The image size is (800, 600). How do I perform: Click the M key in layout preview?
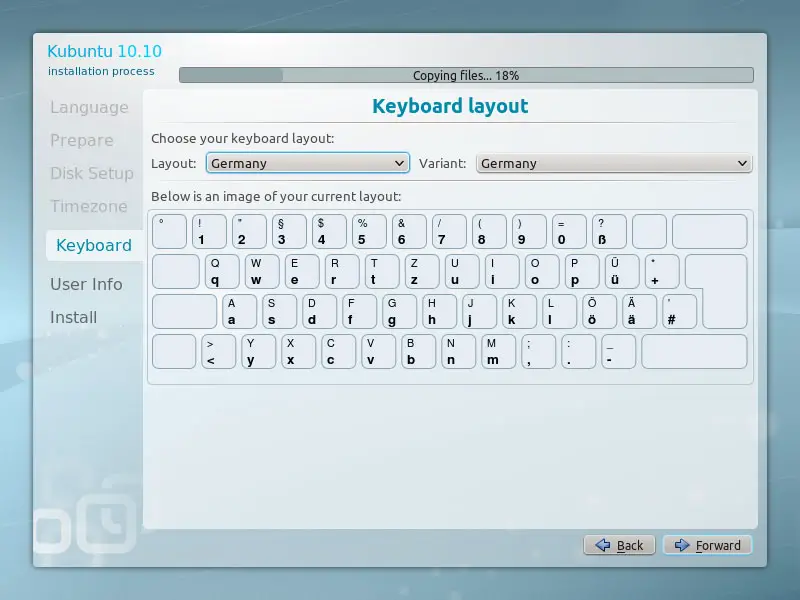pos(498,352)
